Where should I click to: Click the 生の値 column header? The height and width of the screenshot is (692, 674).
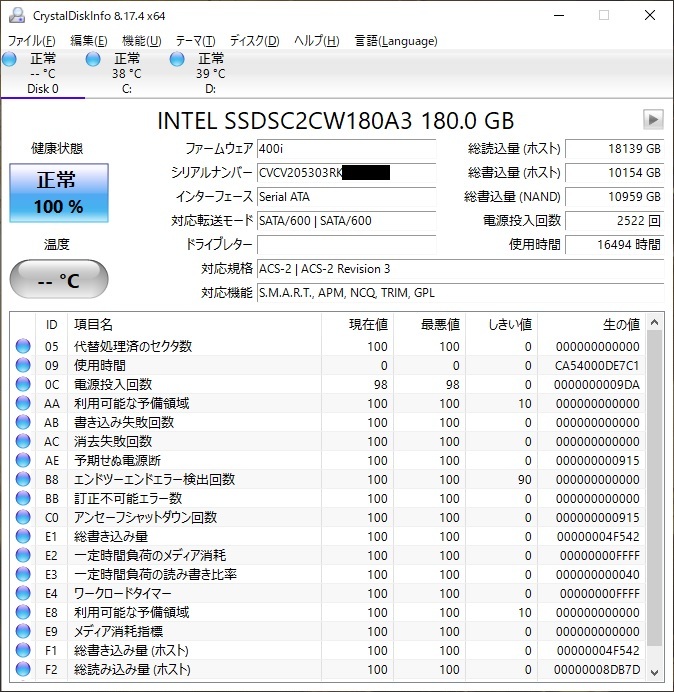[591, 324]
